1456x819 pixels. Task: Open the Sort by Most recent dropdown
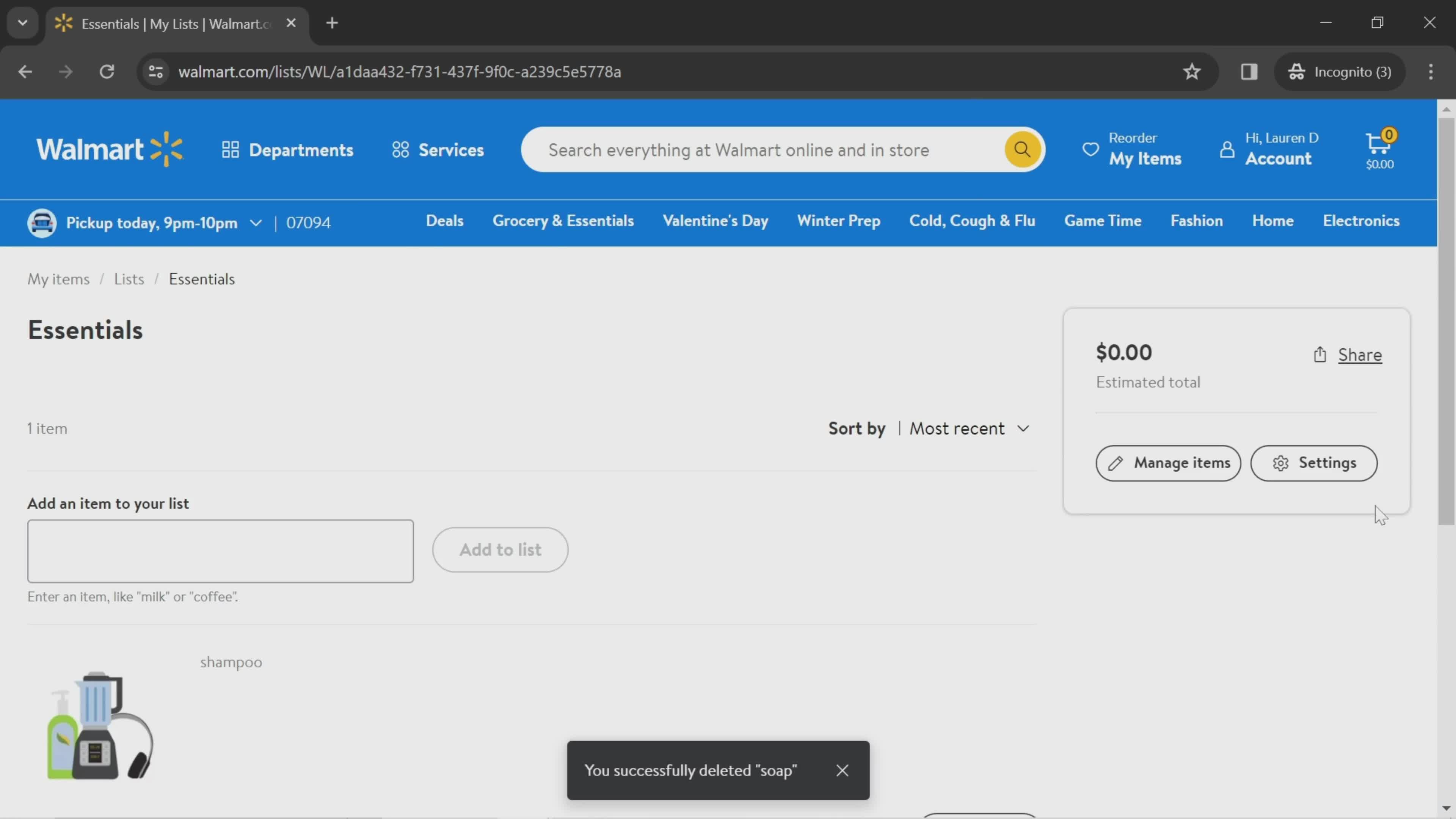click(x=969, y=428)
